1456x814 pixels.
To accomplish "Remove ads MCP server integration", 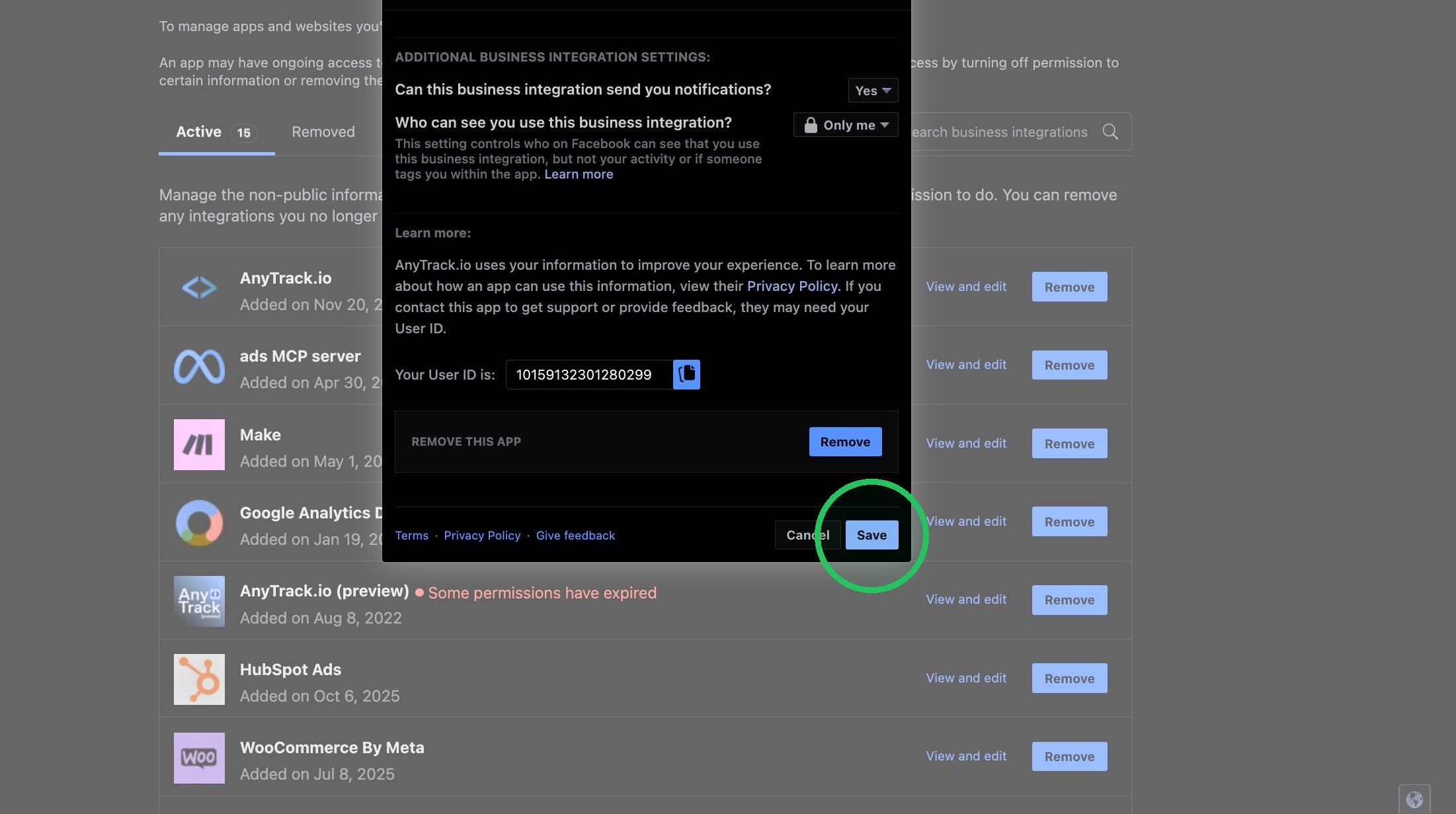I will click(x=1069, y=365).
